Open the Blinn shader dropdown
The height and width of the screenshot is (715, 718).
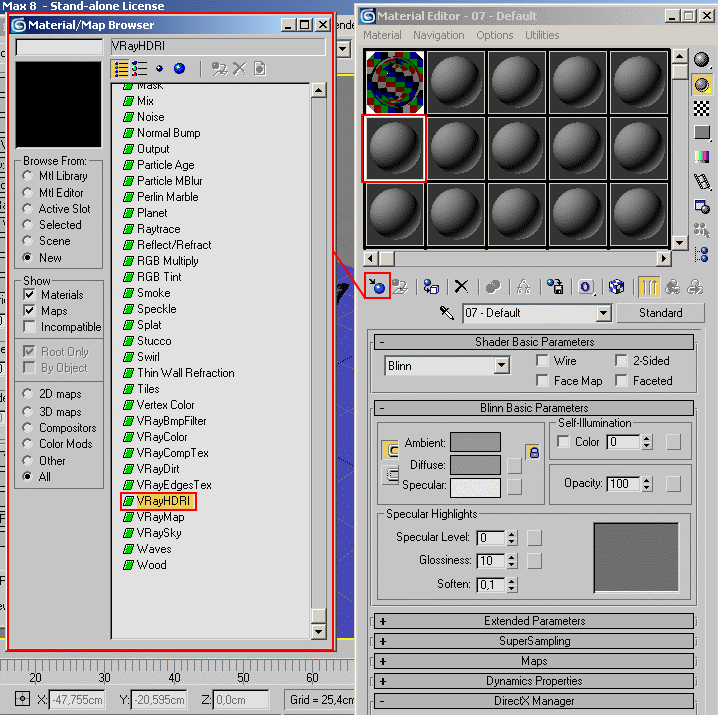tap(502, 366)
